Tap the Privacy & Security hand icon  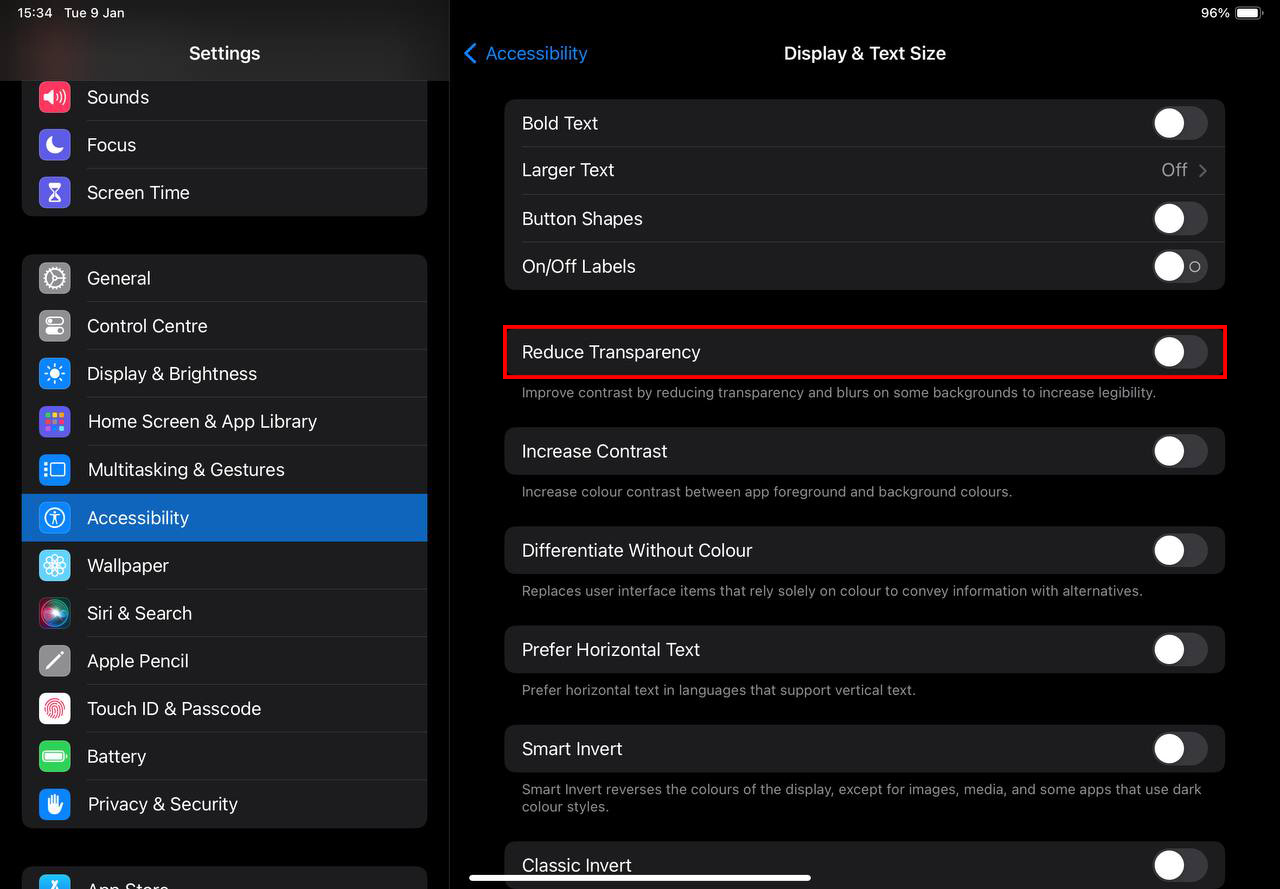tap(55, 804)
